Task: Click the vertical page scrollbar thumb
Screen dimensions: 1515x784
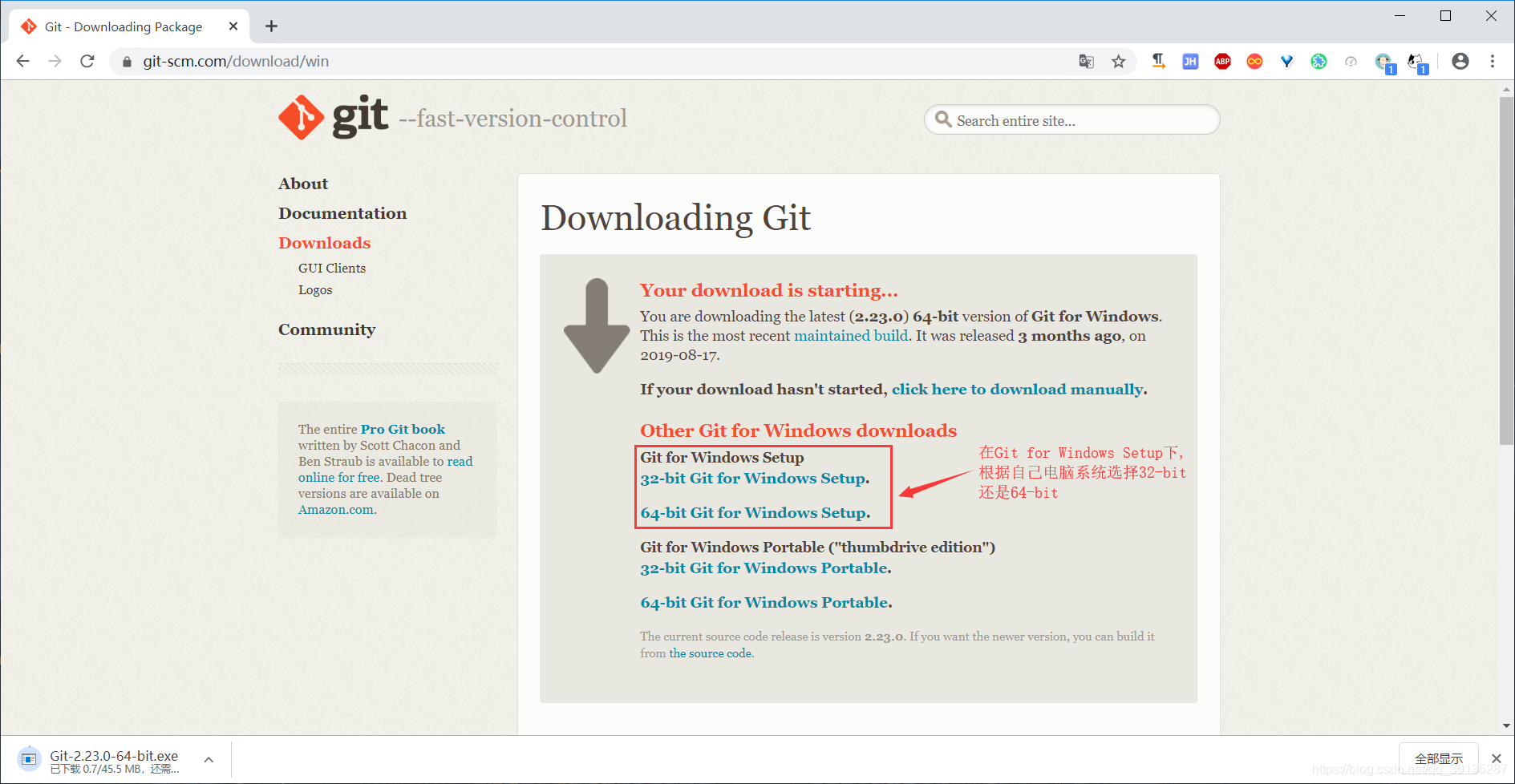Action: (1506, 271)
